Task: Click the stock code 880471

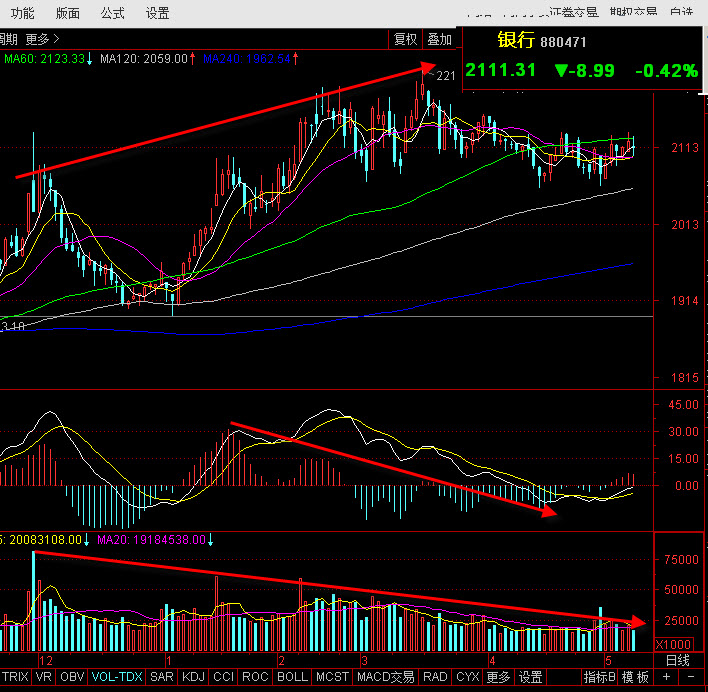Action: click(x=563, y=42)
